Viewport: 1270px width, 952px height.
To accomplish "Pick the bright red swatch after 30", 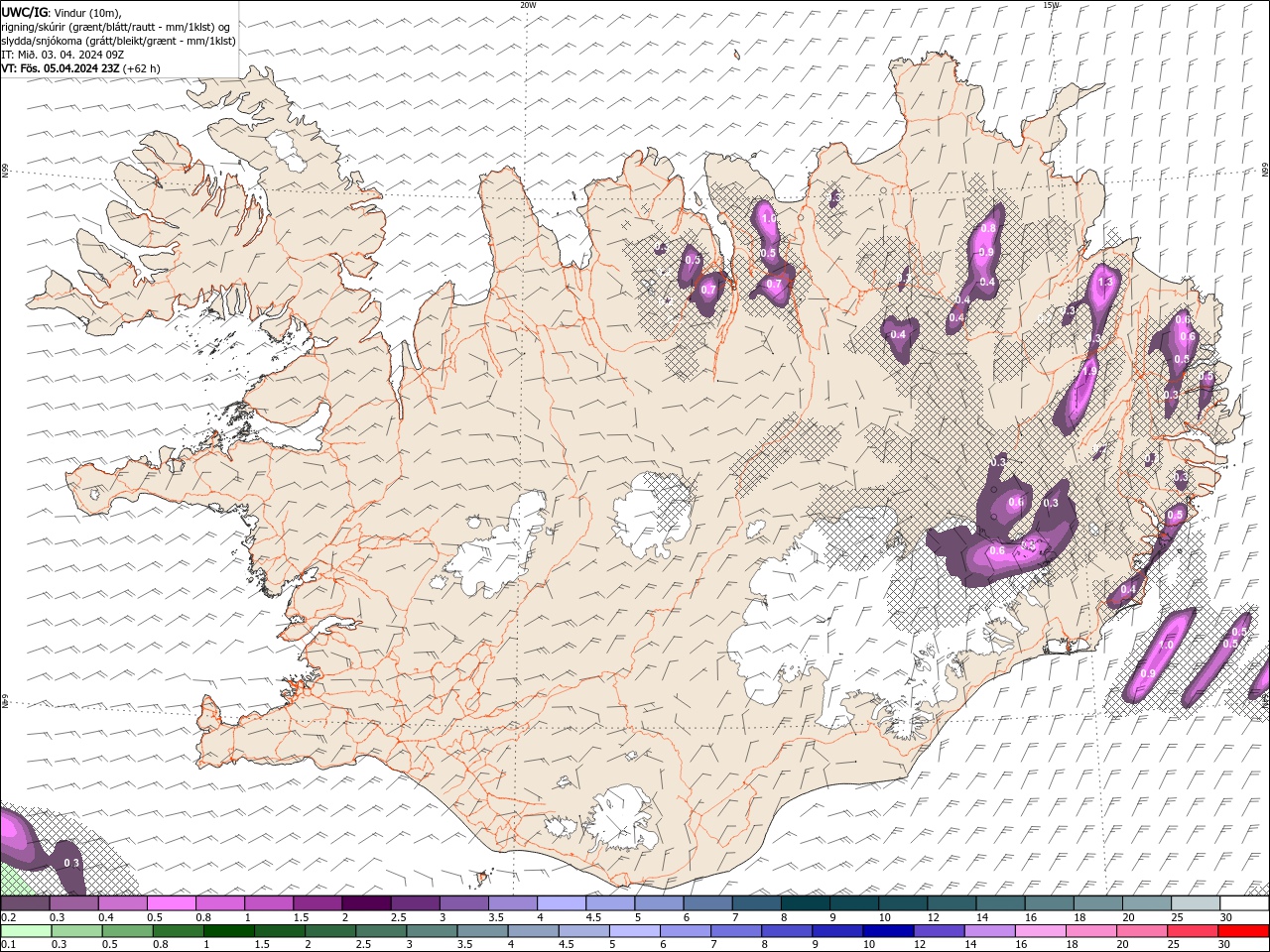I will pyautogui.click(x=1241, y=931).
